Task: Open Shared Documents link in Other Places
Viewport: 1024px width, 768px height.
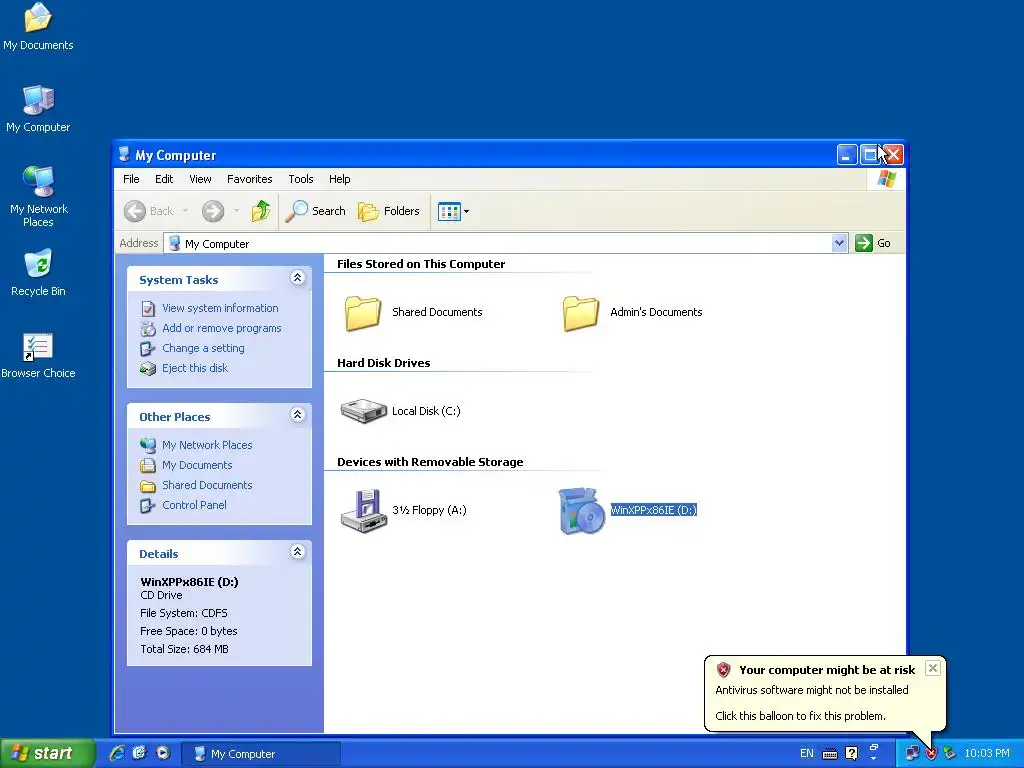Action: click(x=207, y=485)
